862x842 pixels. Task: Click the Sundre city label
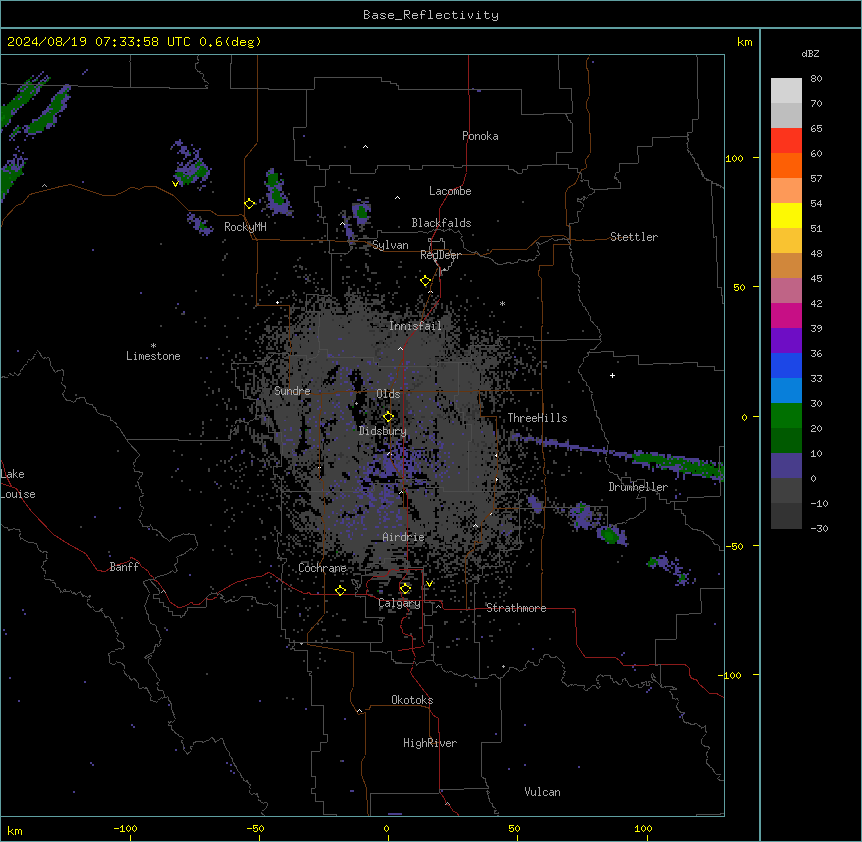[x=292, y=391]
